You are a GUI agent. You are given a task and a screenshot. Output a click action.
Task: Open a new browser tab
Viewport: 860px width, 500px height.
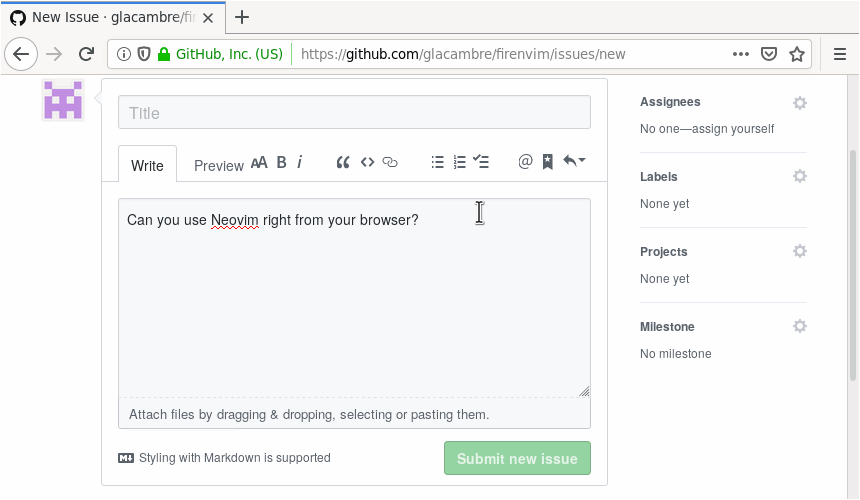click(x=242, y=18)
